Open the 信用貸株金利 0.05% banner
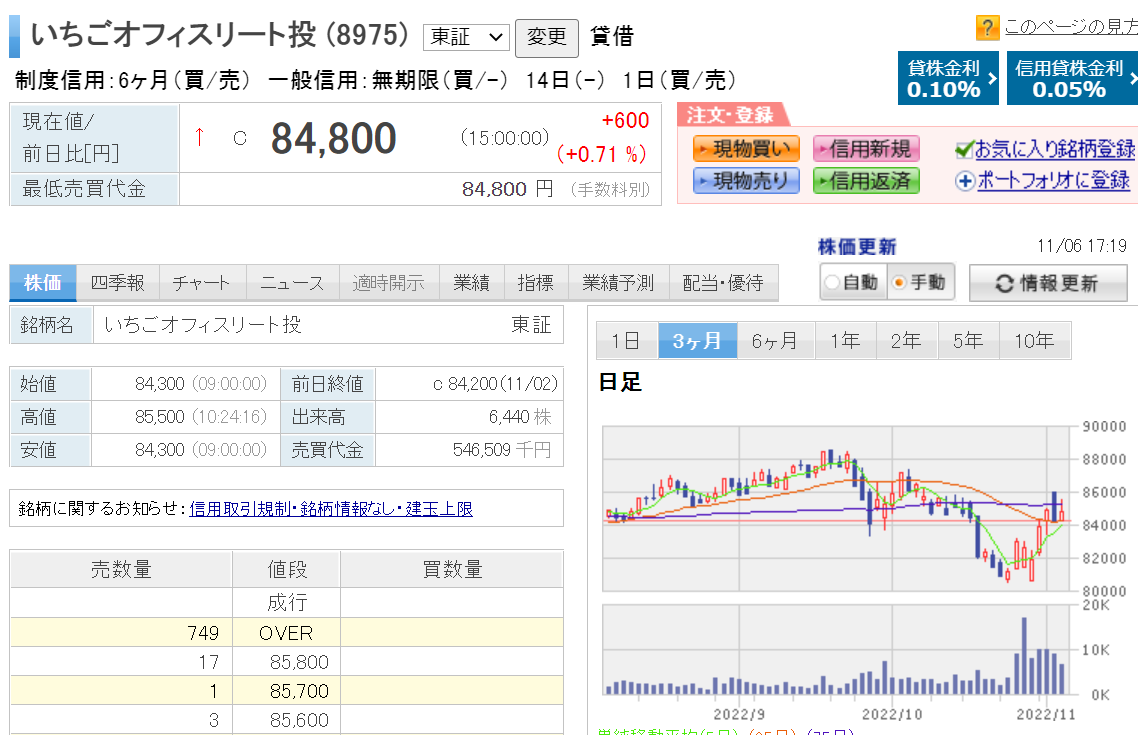The width and height of the screenshot is (1138, 735). tap(1072, 78)
